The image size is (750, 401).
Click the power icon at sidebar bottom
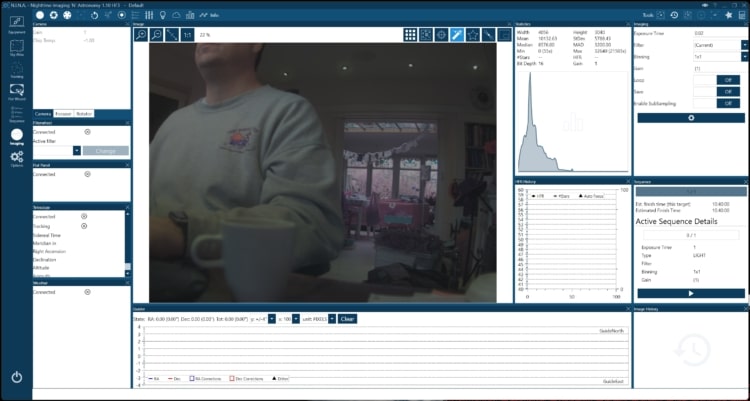tap(17, 377)
